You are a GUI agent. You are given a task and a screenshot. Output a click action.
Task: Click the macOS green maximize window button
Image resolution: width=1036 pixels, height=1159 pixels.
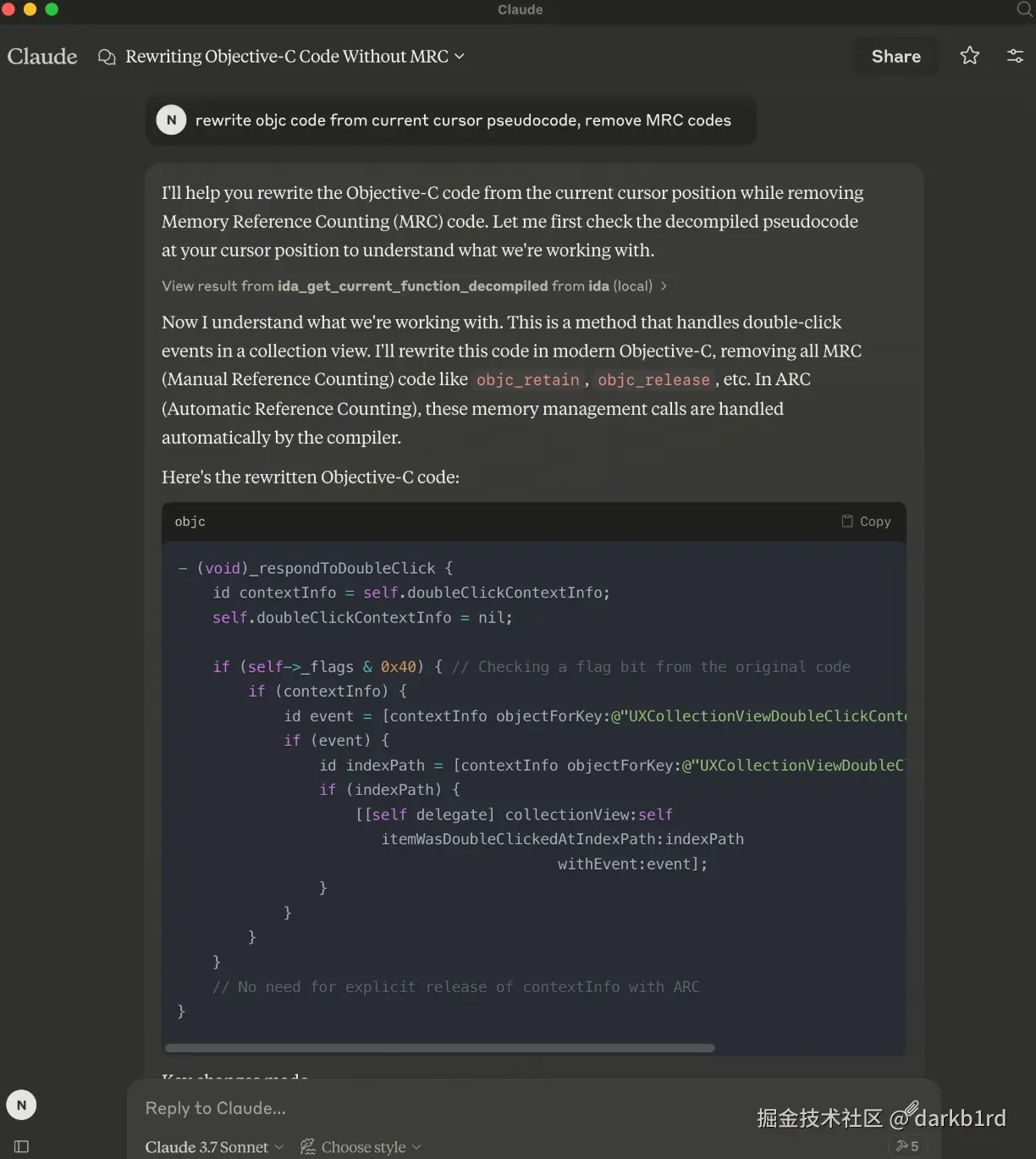[x=52, y=9]
